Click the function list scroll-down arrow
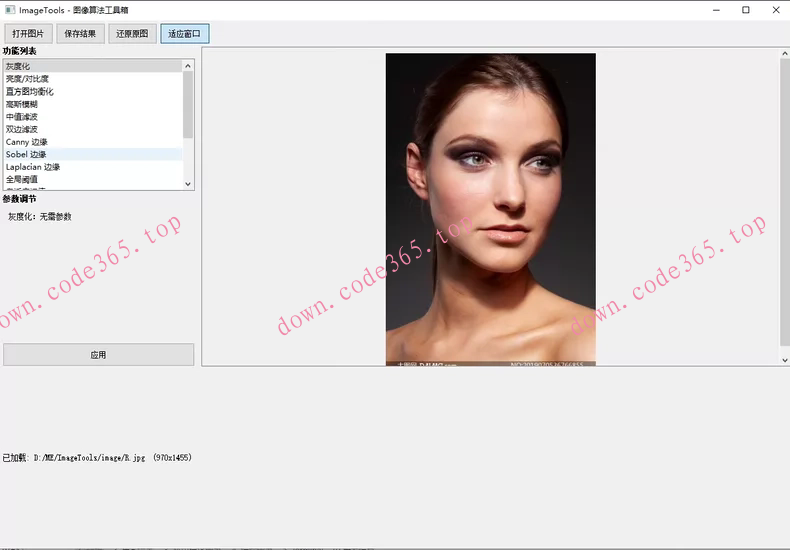Viewport: 790px width, 550px height. pos(188,184)
